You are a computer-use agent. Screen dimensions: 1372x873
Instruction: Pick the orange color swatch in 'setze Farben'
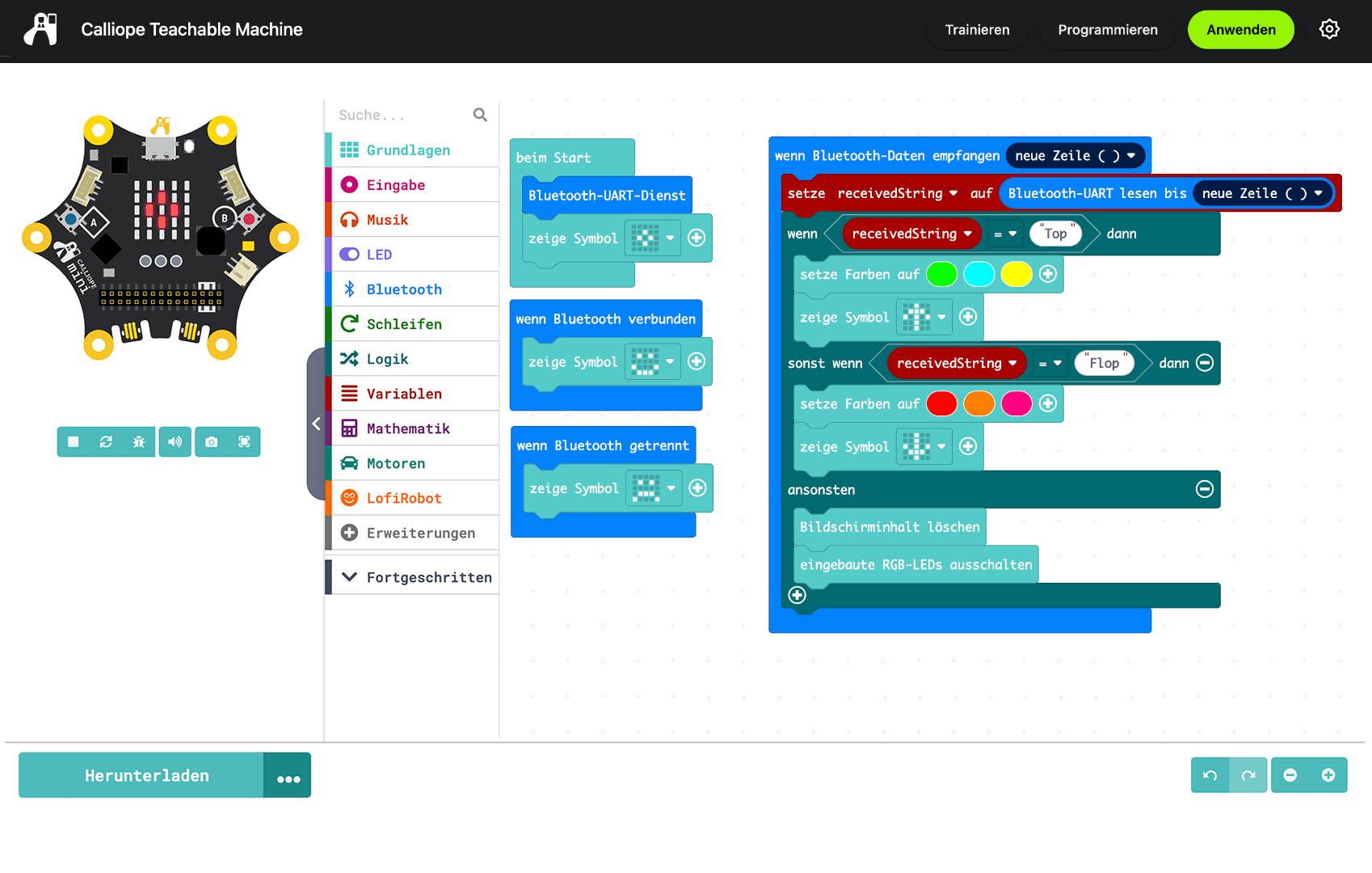(x=978, y=403)
